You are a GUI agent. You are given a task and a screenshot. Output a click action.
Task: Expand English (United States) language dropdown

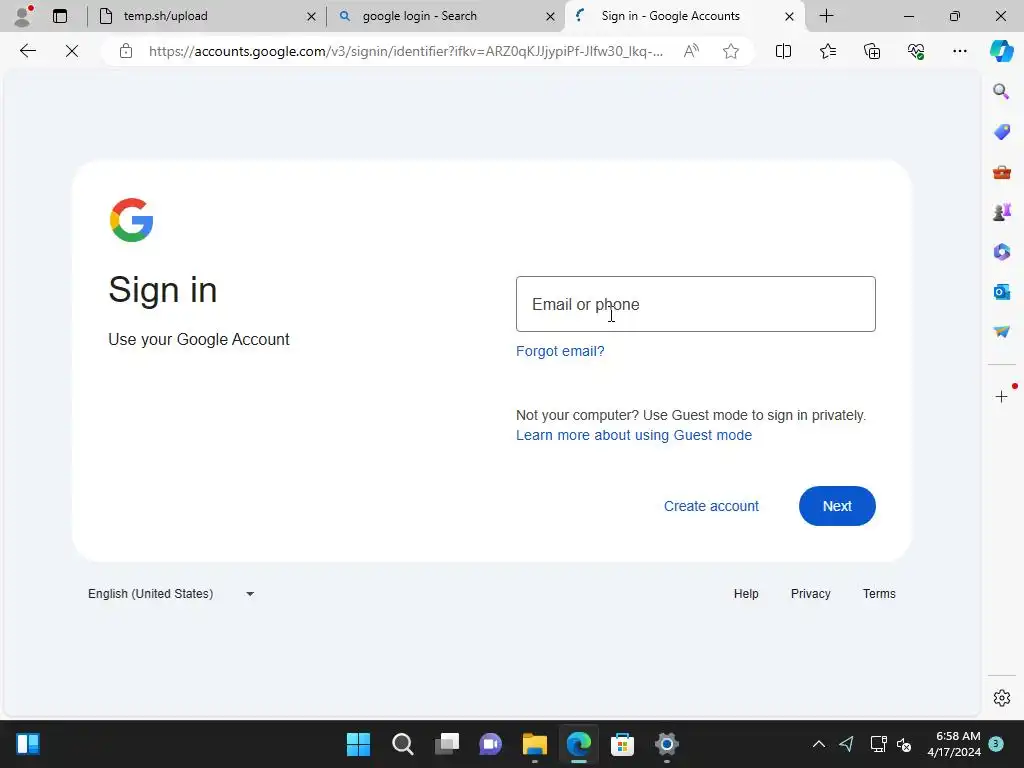coord(171,594)
